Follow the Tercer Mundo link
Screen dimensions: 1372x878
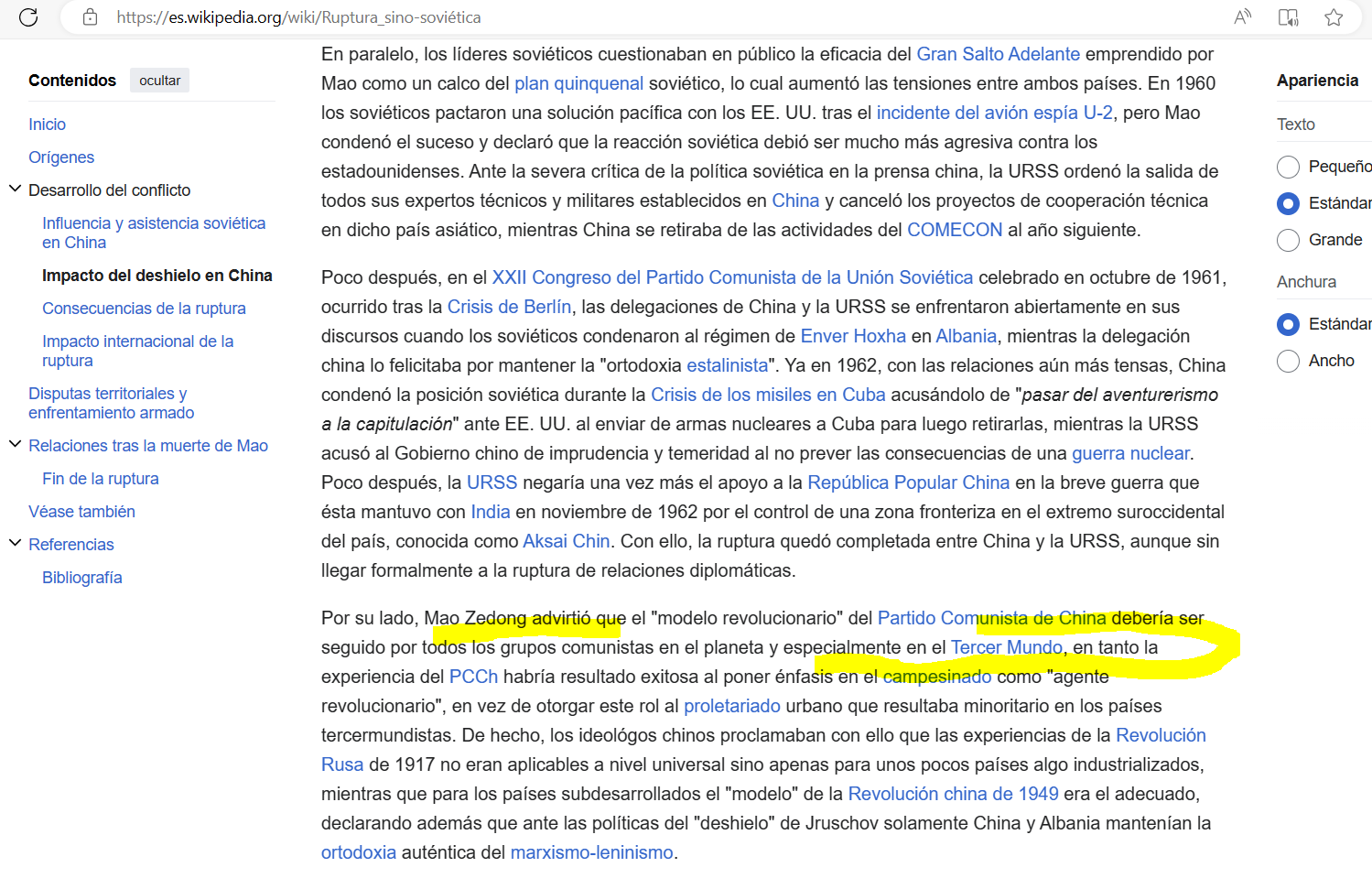coord(1007,647)
